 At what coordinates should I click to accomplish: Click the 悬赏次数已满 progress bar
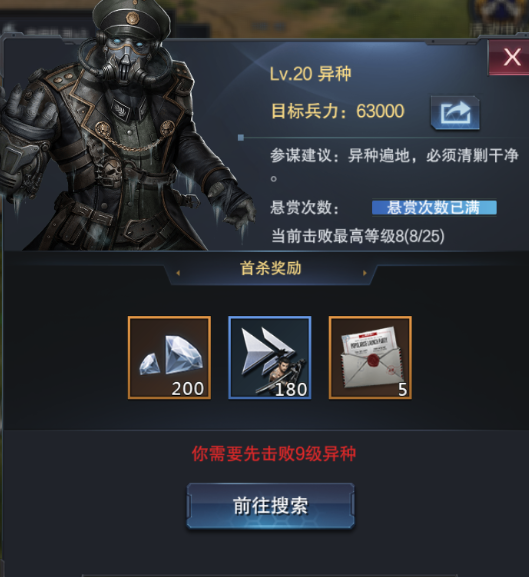[434, 208]
